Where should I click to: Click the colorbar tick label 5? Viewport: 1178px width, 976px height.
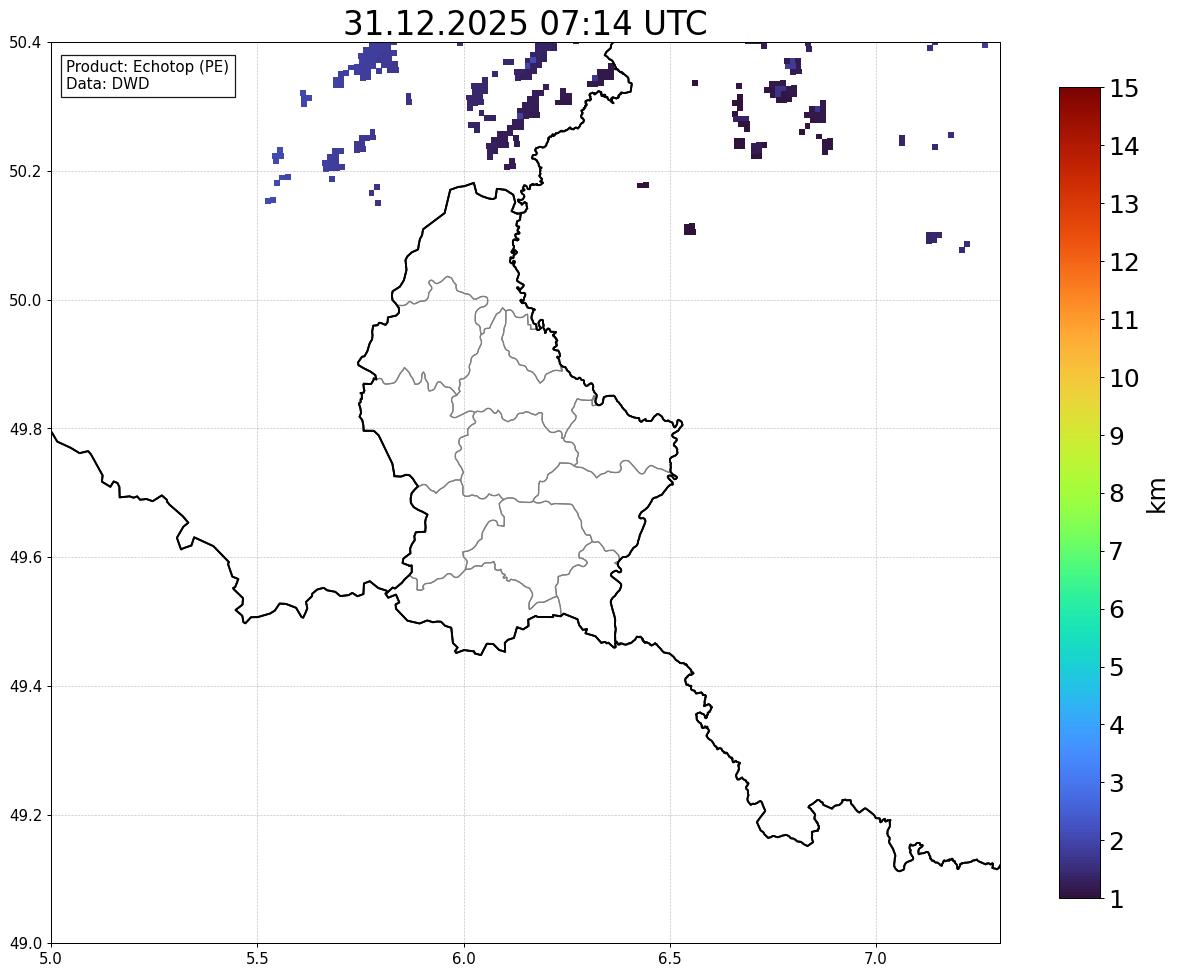[x=1116, y=667]
